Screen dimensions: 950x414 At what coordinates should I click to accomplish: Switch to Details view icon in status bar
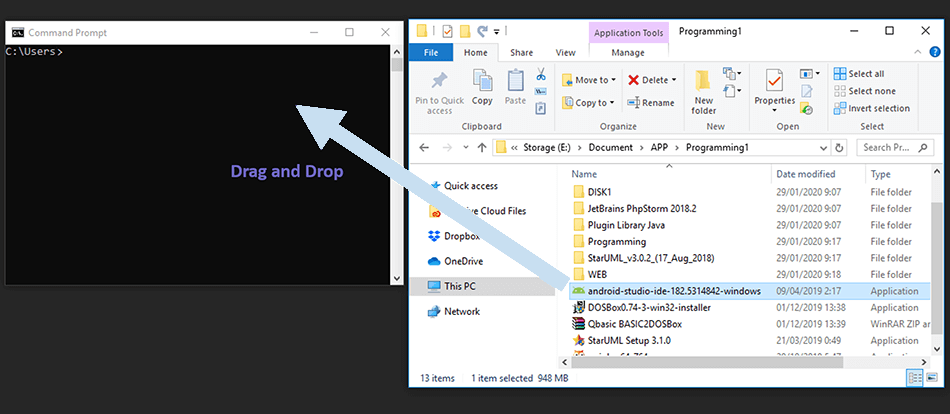pyautogui.click(x=914, y=378)
